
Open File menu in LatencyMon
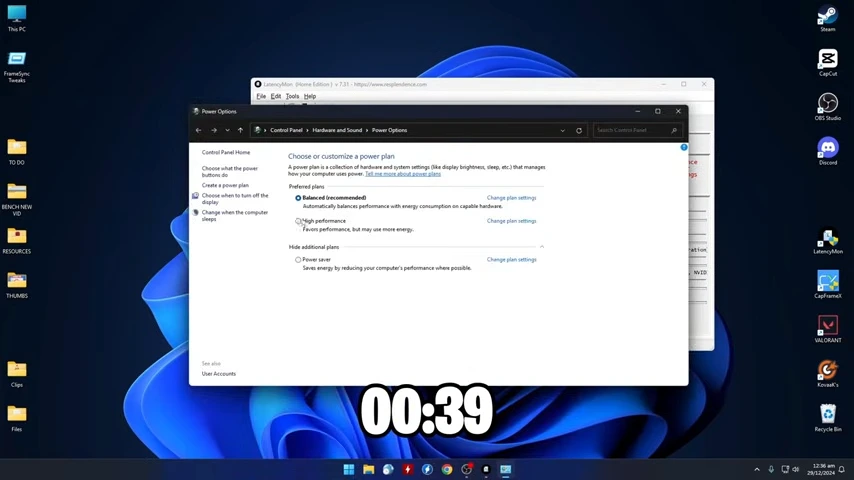[261, 96]
